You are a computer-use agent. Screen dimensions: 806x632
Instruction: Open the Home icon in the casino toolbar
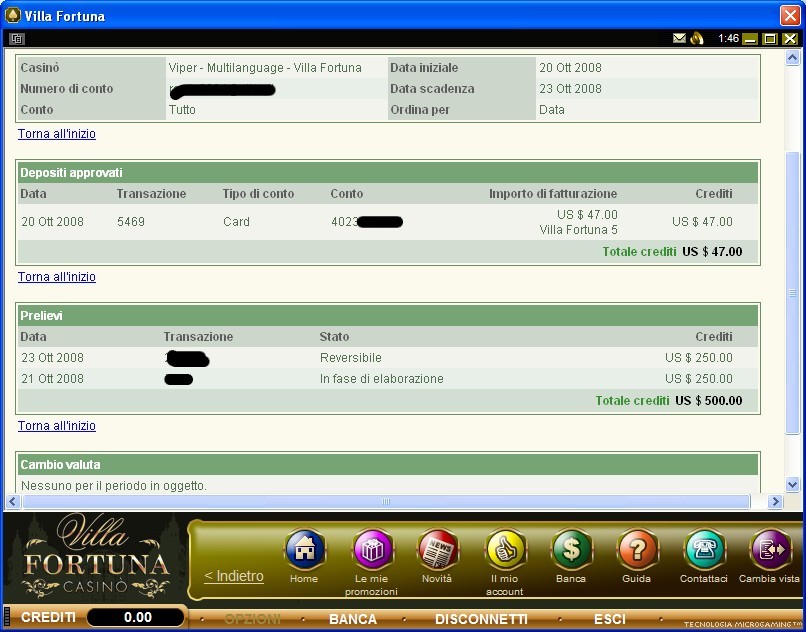304,549
